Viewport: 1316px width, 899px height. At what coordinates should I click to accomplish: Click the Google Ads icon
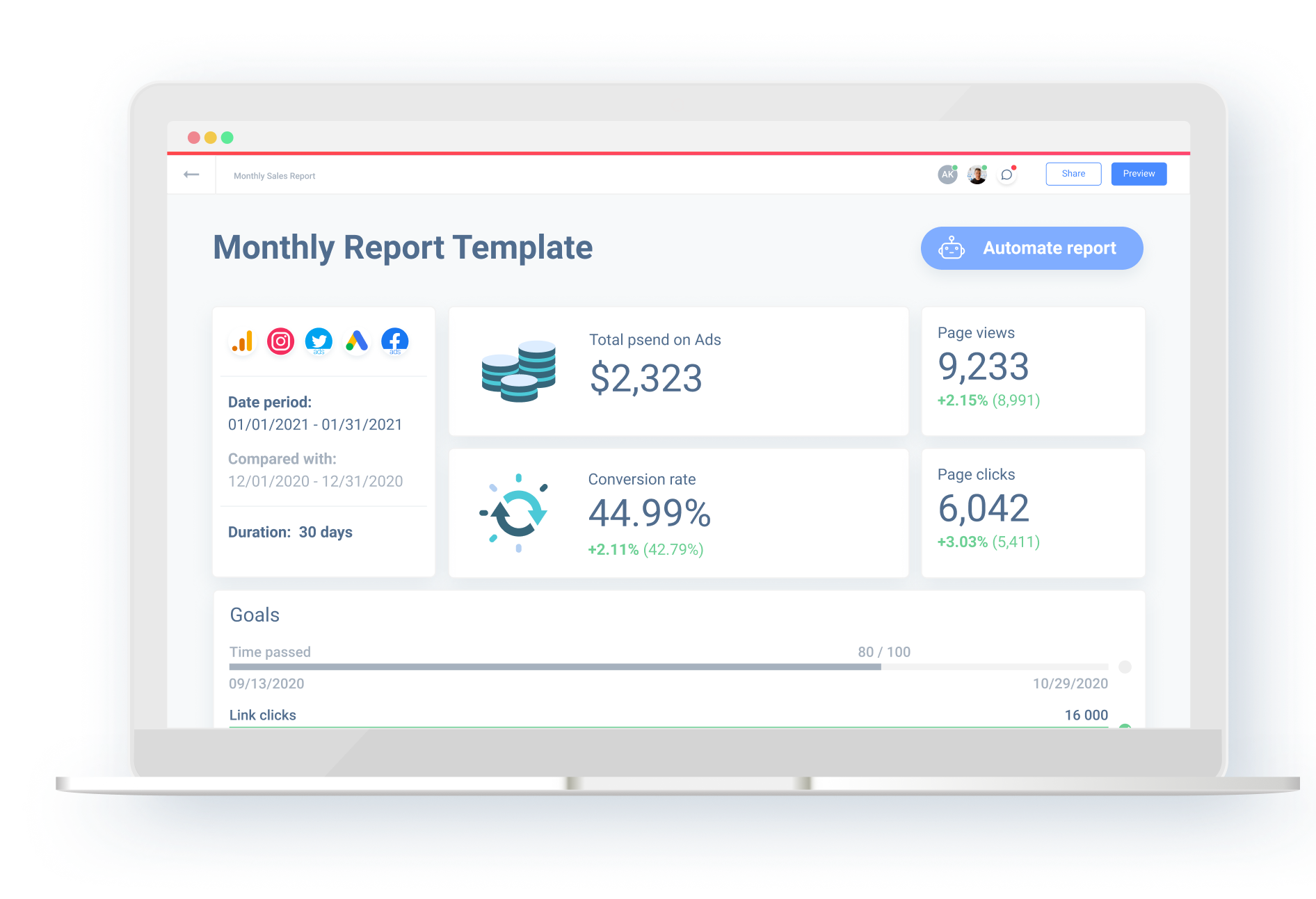coord(357,341)
